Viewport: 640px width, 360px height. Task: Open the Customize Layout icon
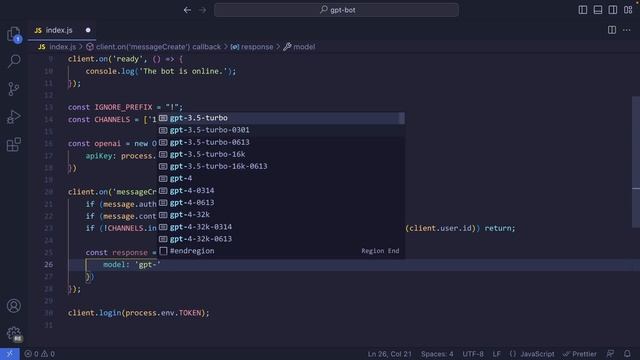pyautogui.click(x=628, y=10)
